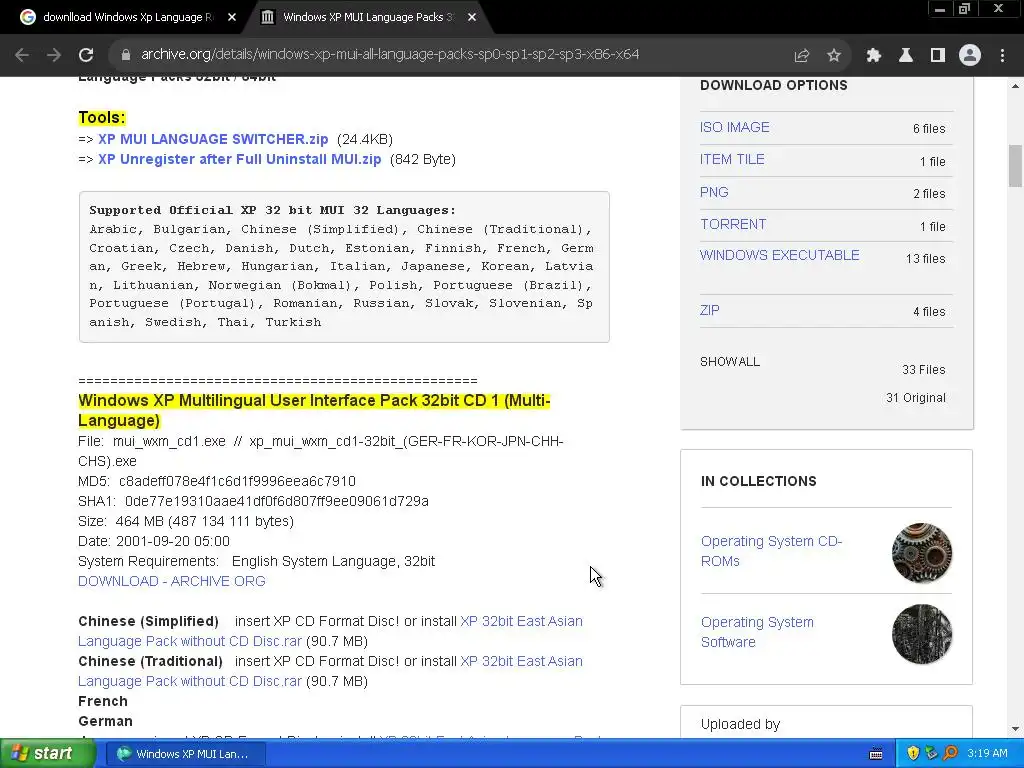Screen dimensions: 1024x768
Task: Click the padlock site info icon
Action: tap(125, 55)
